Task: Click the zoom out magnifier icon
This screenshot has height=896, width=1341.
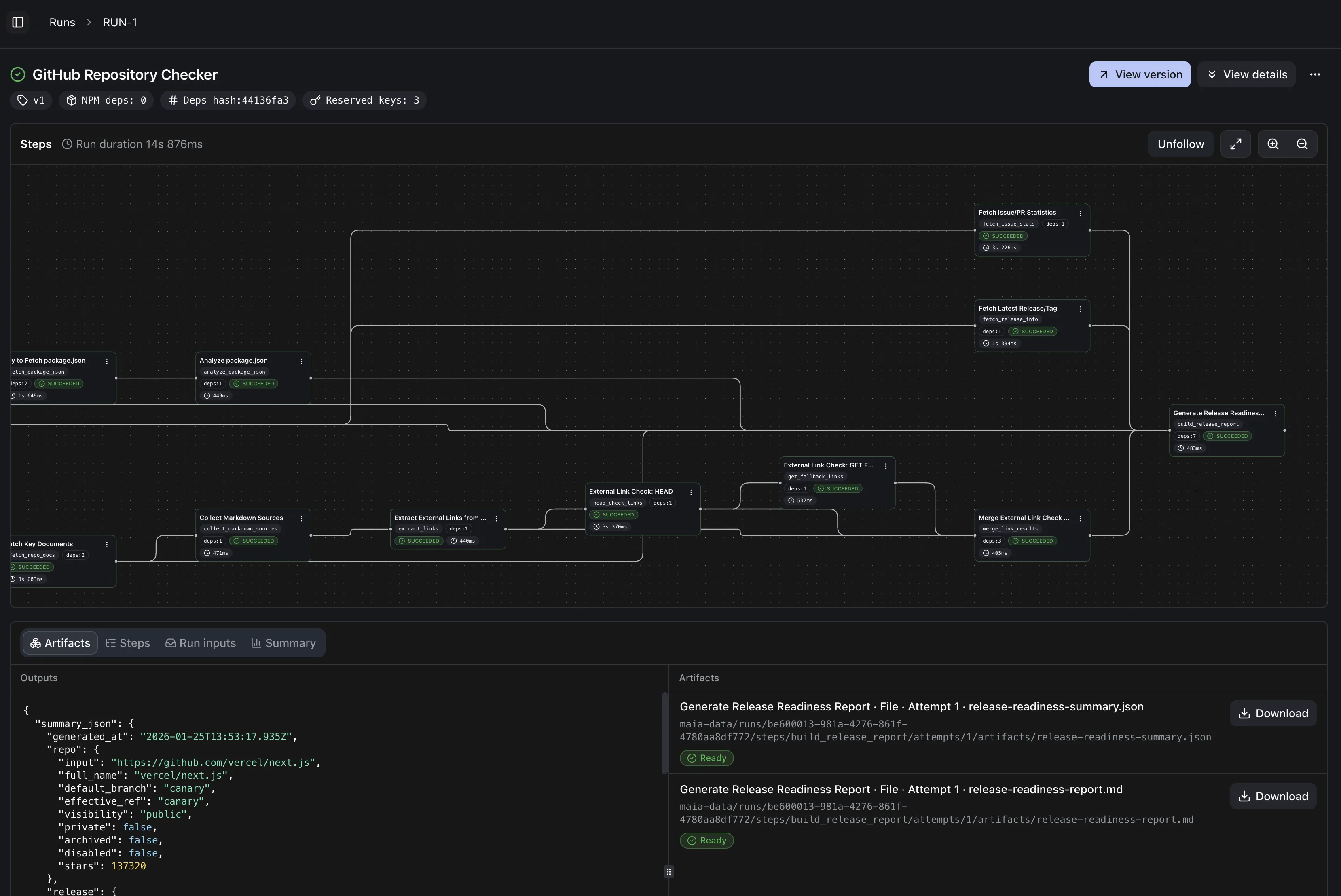Action: click(1302, 144)
